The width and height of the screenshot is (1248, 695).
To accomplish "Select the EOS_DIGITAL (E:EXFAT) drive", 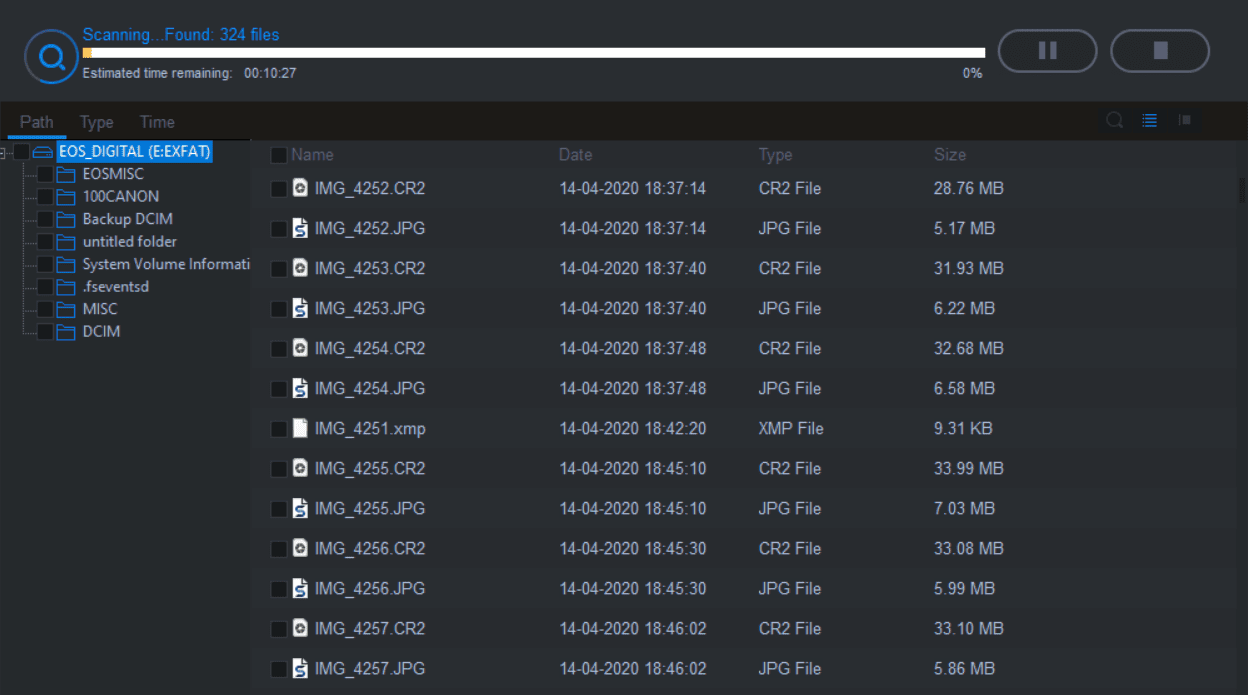I will pyautogui.click(x=135, y=152).
